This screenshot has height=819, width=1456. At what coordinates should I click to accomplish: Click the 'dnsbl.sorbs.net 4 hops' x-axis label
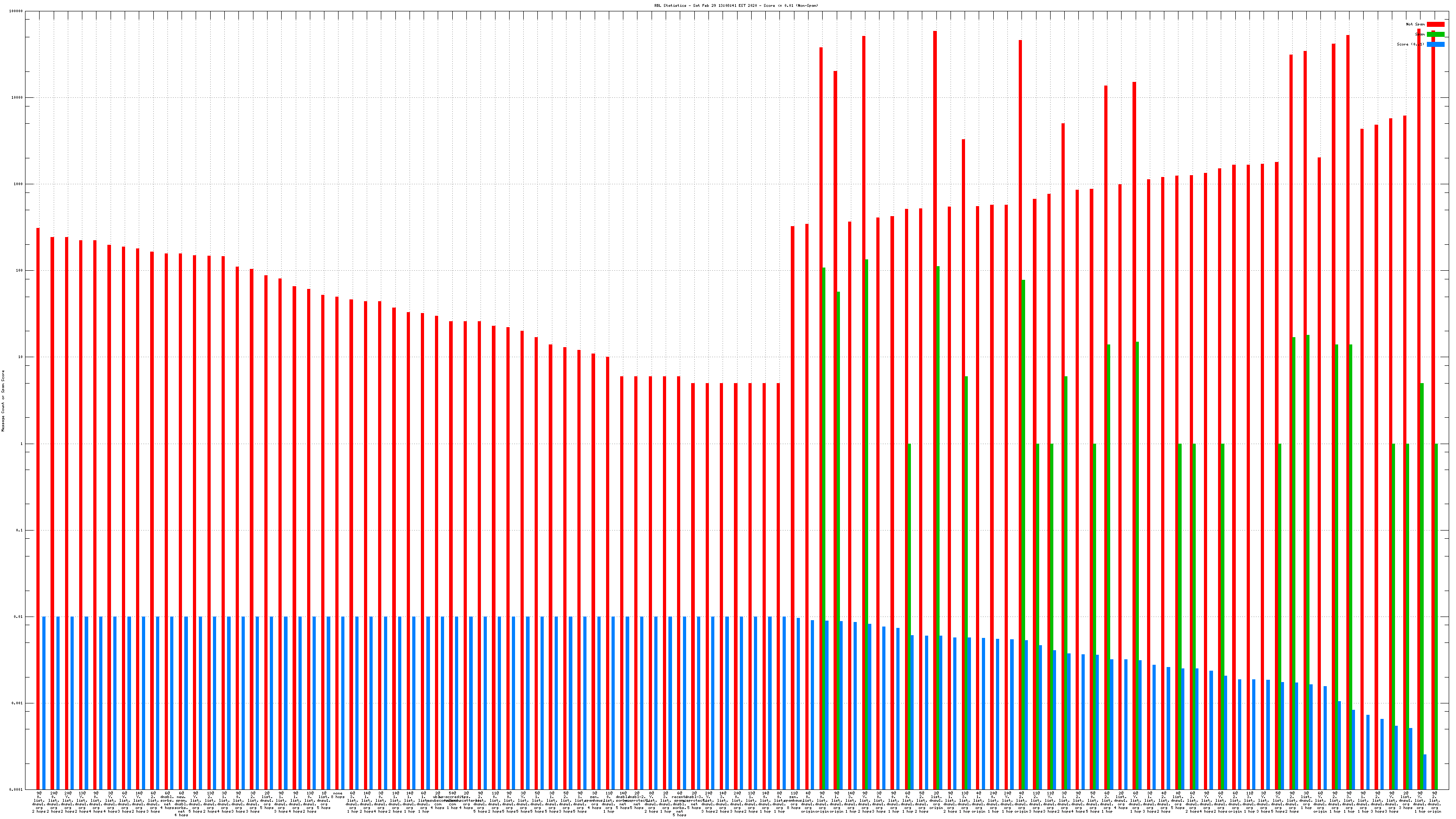pos(167,801)
